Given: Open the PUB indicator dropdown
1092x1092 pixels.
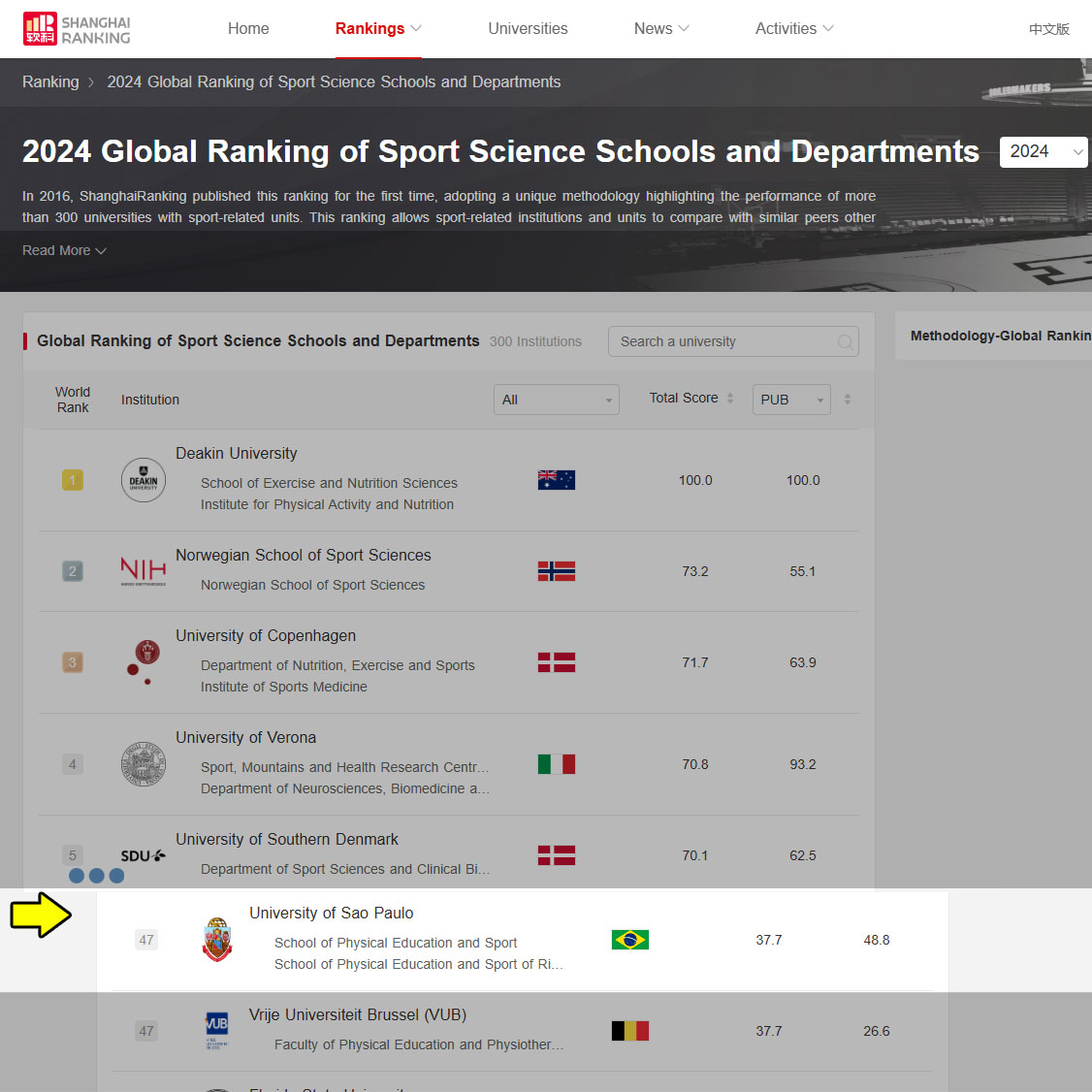Looking at the screenshot, I should click(791, 400).
